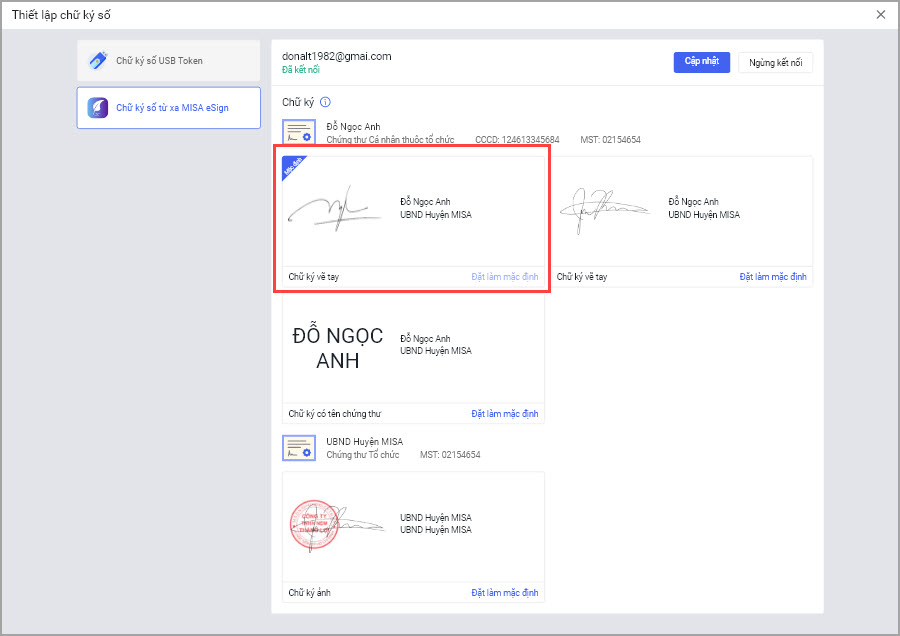Image resolution: width=900 pixels, height=636 pixels.
Task: Click the USB Token icon
Action: (x=98, y=60)
